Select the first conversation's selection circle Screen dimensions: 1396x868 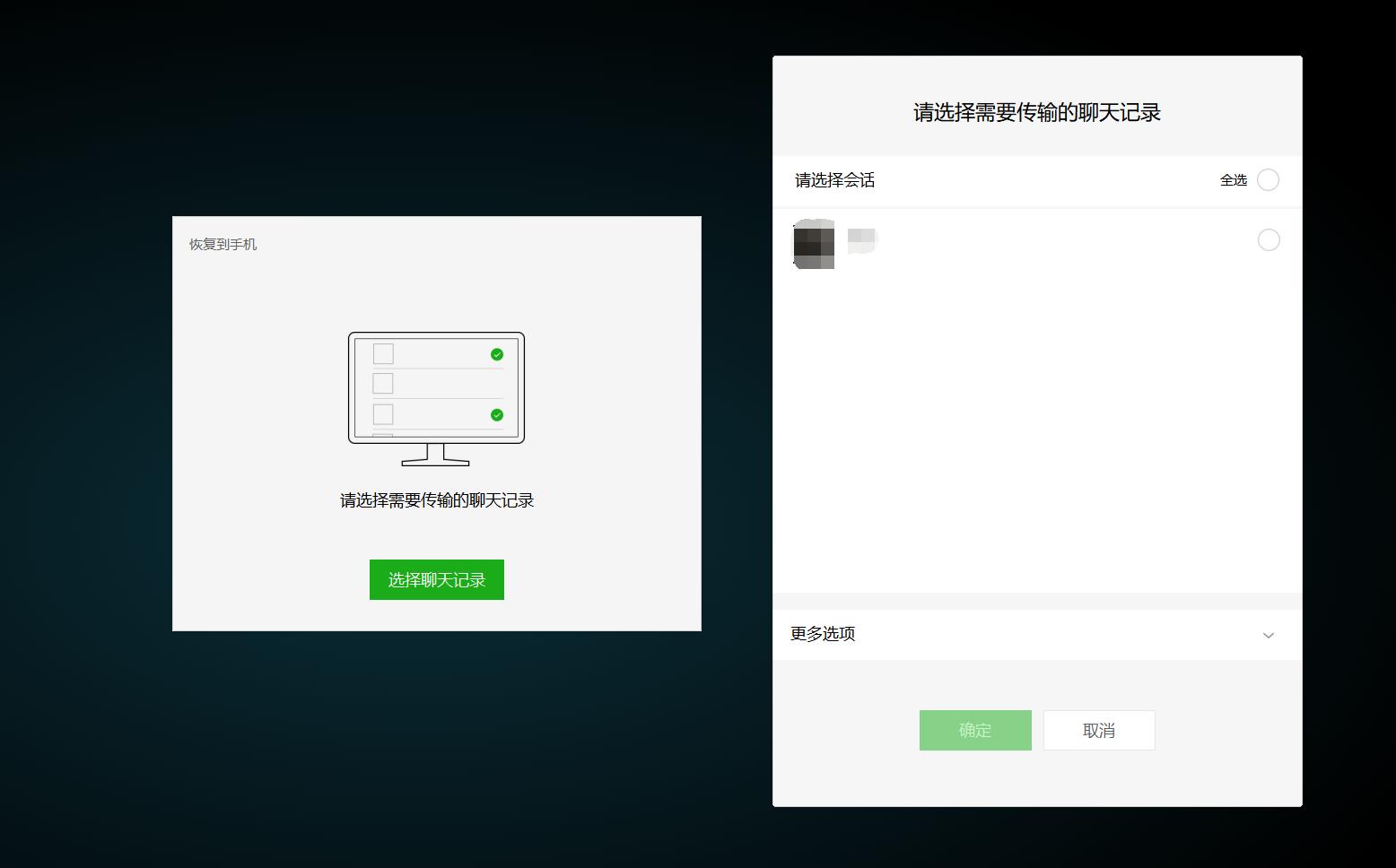coord(1269,240)
